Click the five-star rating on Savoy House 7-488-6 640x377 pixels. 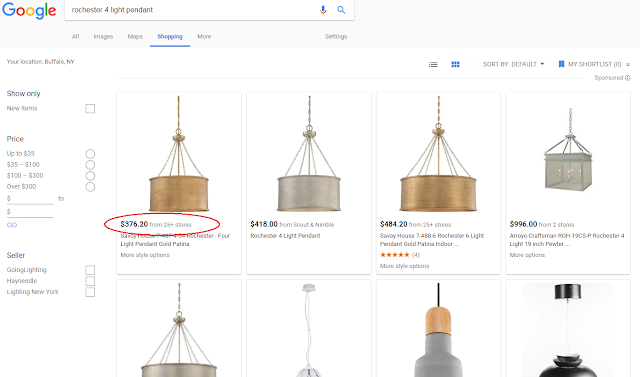(395, 255)
